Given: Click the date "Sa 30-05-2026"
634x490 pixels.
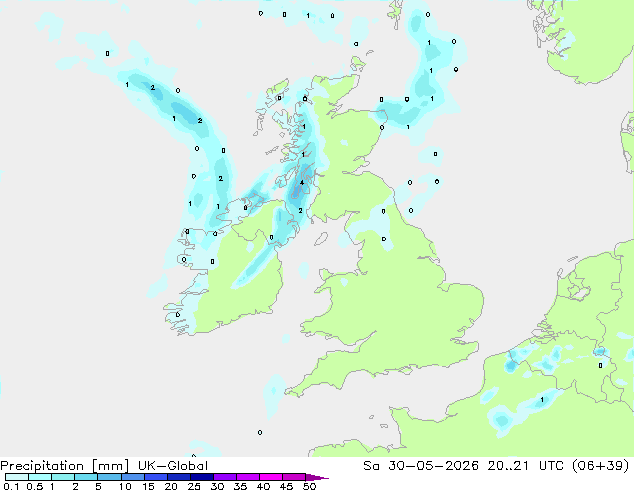Looking at the screenshot, I should [421, 466].
